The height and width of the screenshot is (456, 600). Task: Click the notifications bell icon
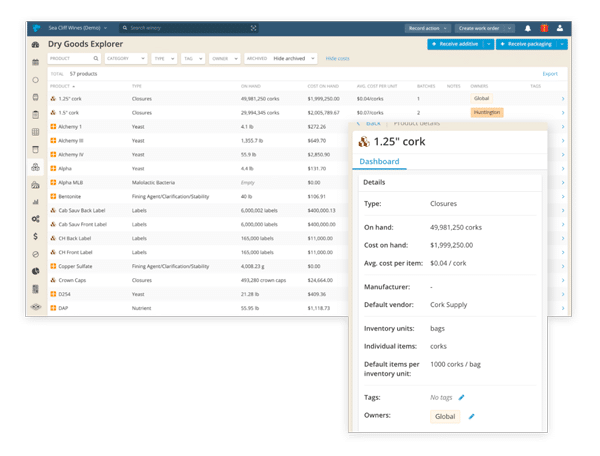527,28
